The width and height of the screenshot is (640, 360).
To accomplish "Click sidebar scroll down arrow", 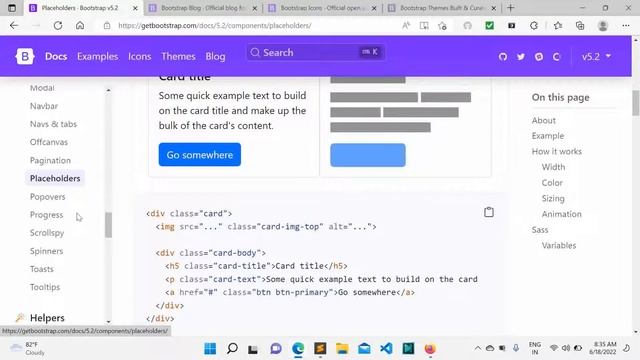I will tap(108, 322).
